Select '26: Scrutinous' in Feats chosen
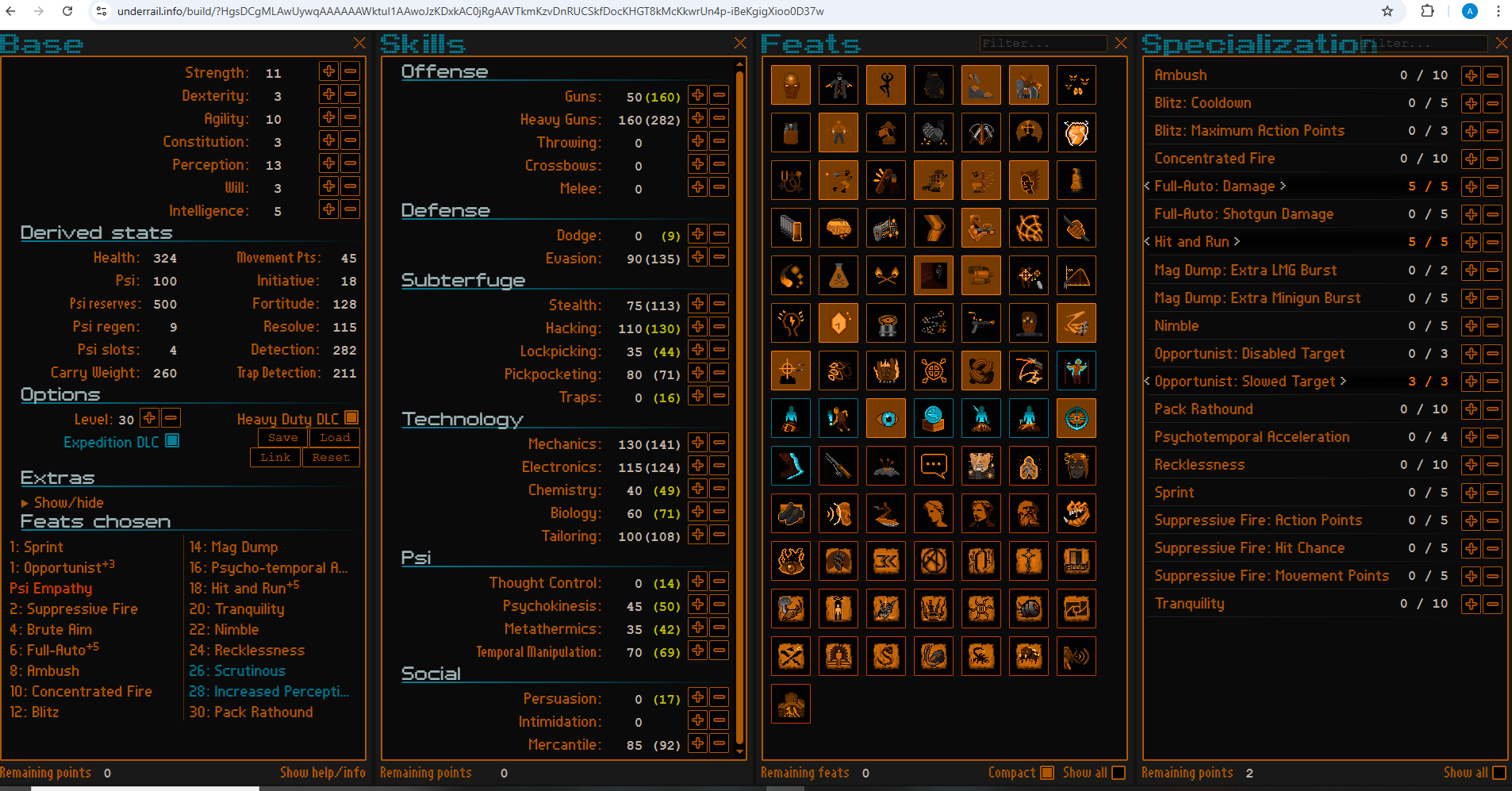Screen dimensions: 1512x791 coord(237,670)
